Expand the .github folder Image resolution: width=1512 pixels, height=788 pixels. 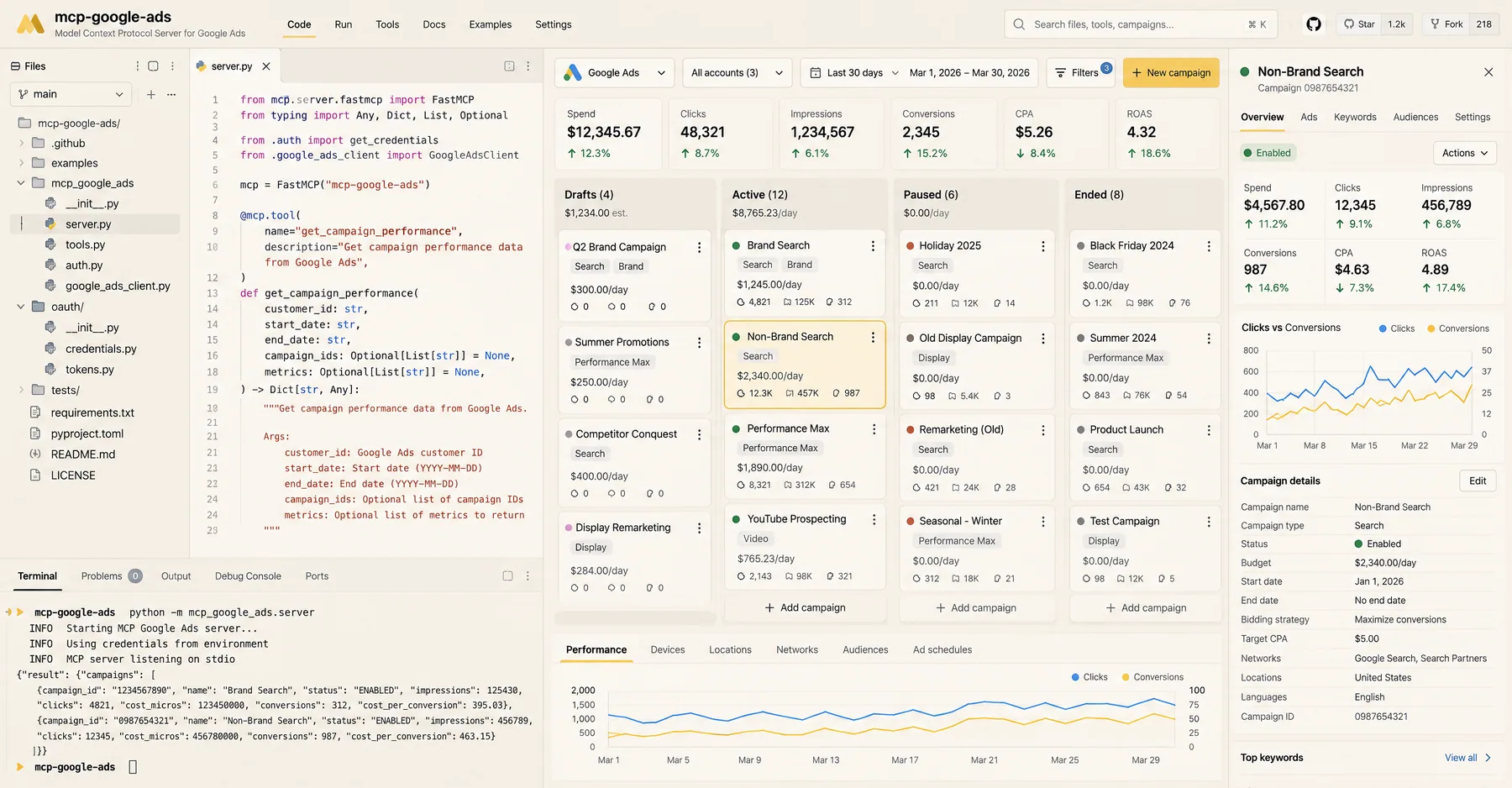point(22,143)
